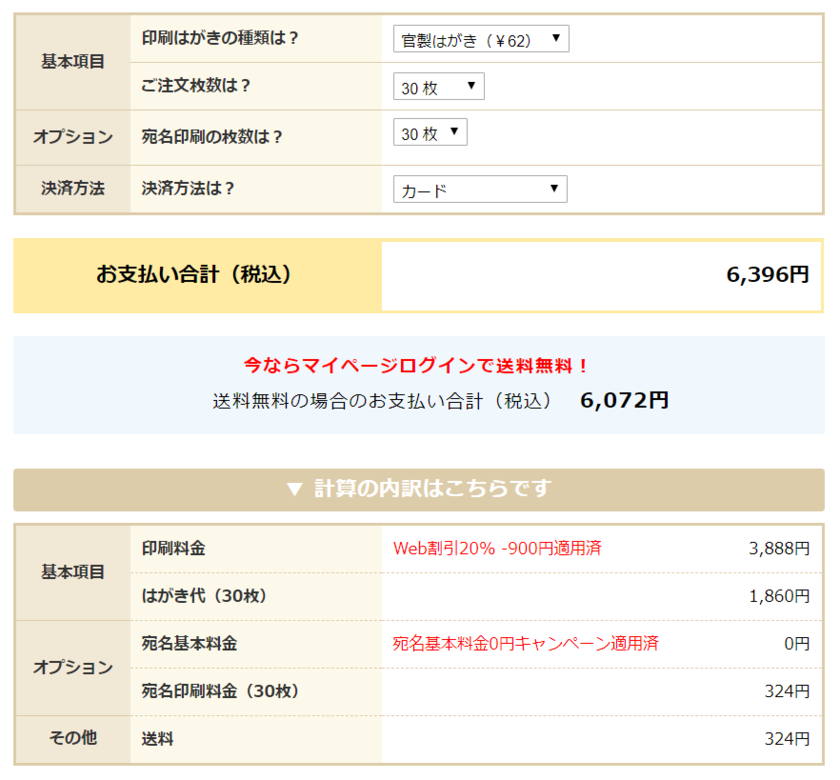Click the 6,396円 total payment amount
This screenshot has width=840, height=780.
[767, 275]
